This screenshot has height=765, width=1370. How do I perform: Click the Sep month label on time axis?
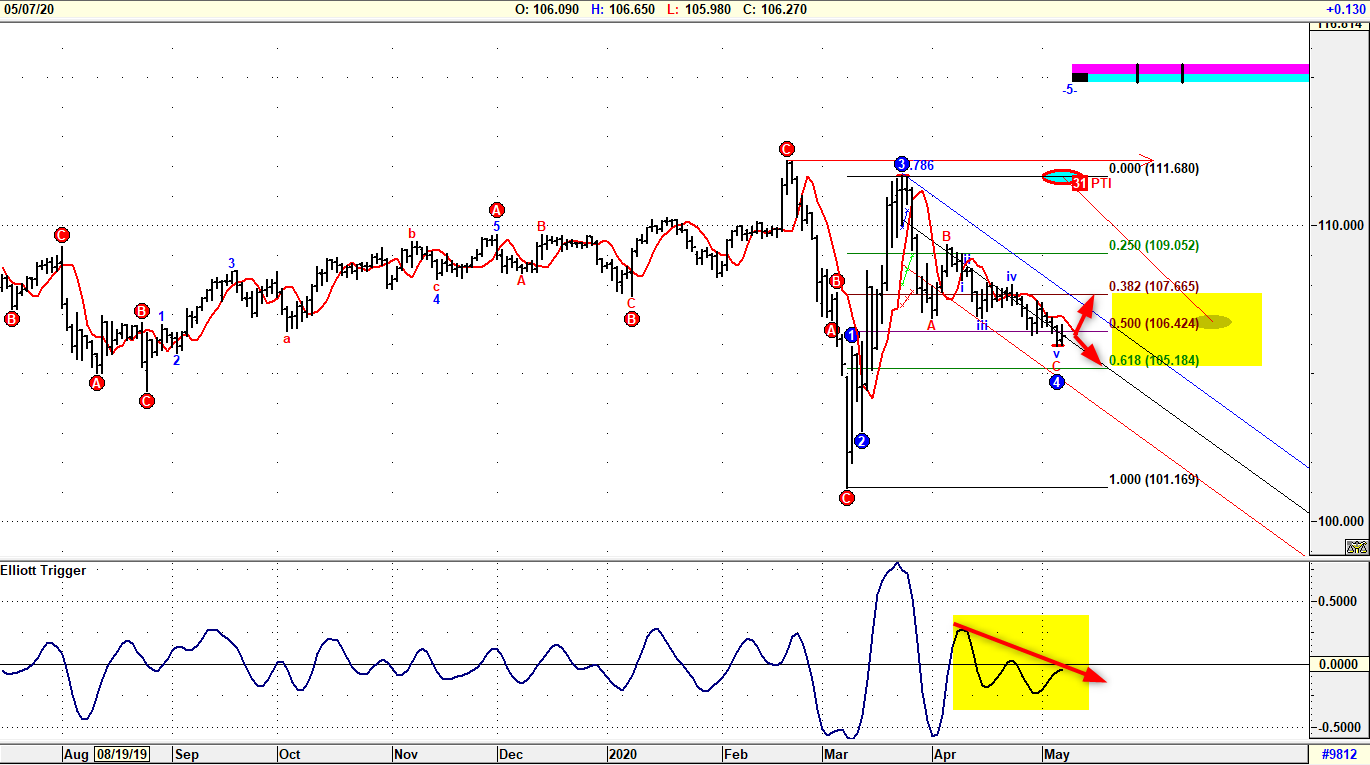187,754
